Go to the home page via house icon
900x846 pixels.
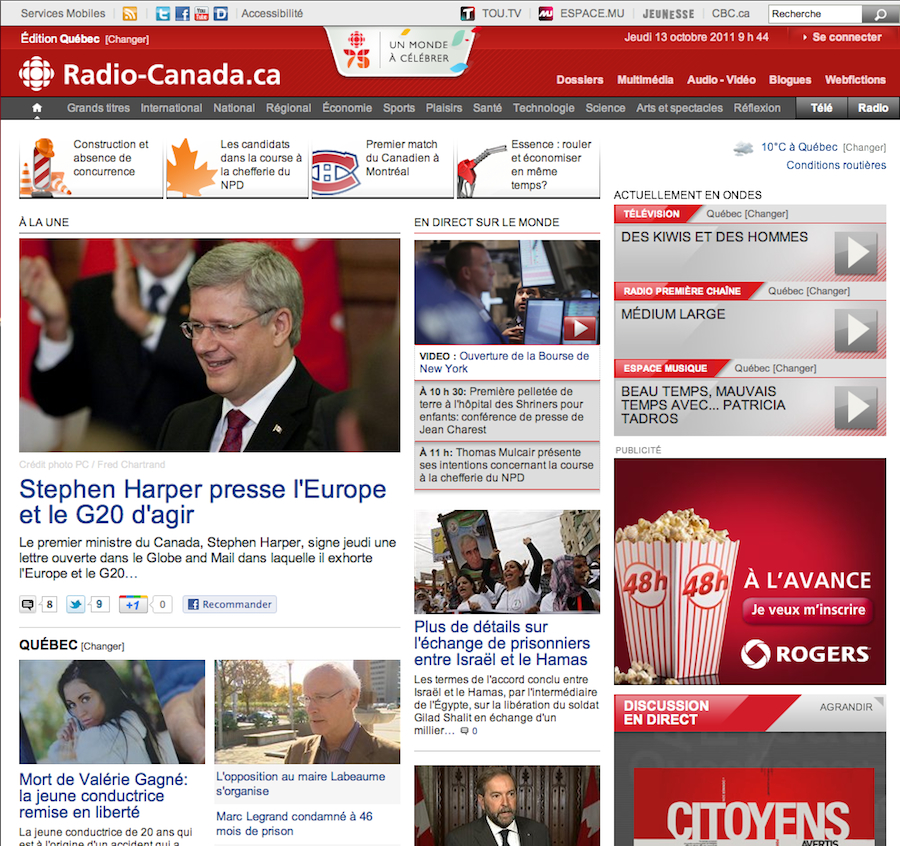37,107
